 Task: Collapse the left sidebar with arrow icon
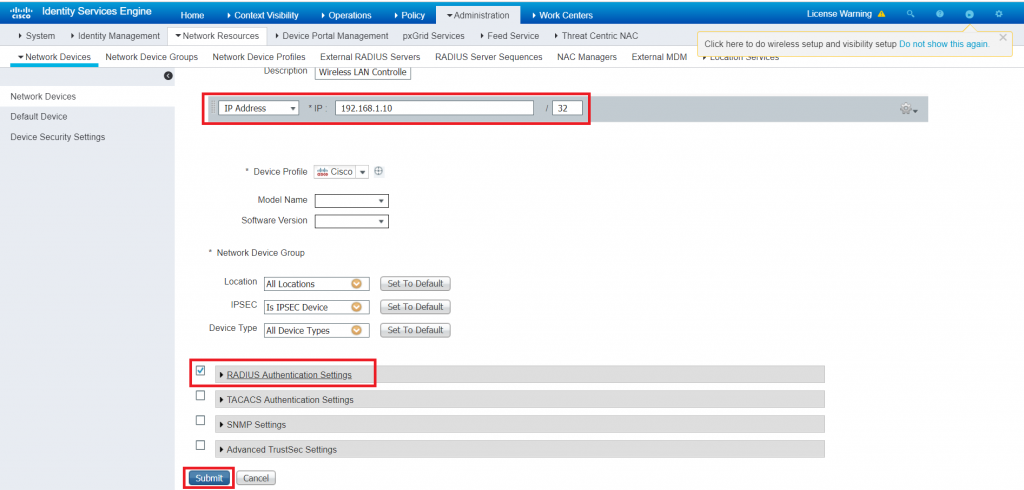pyautogui.click(x=168, y=76)
